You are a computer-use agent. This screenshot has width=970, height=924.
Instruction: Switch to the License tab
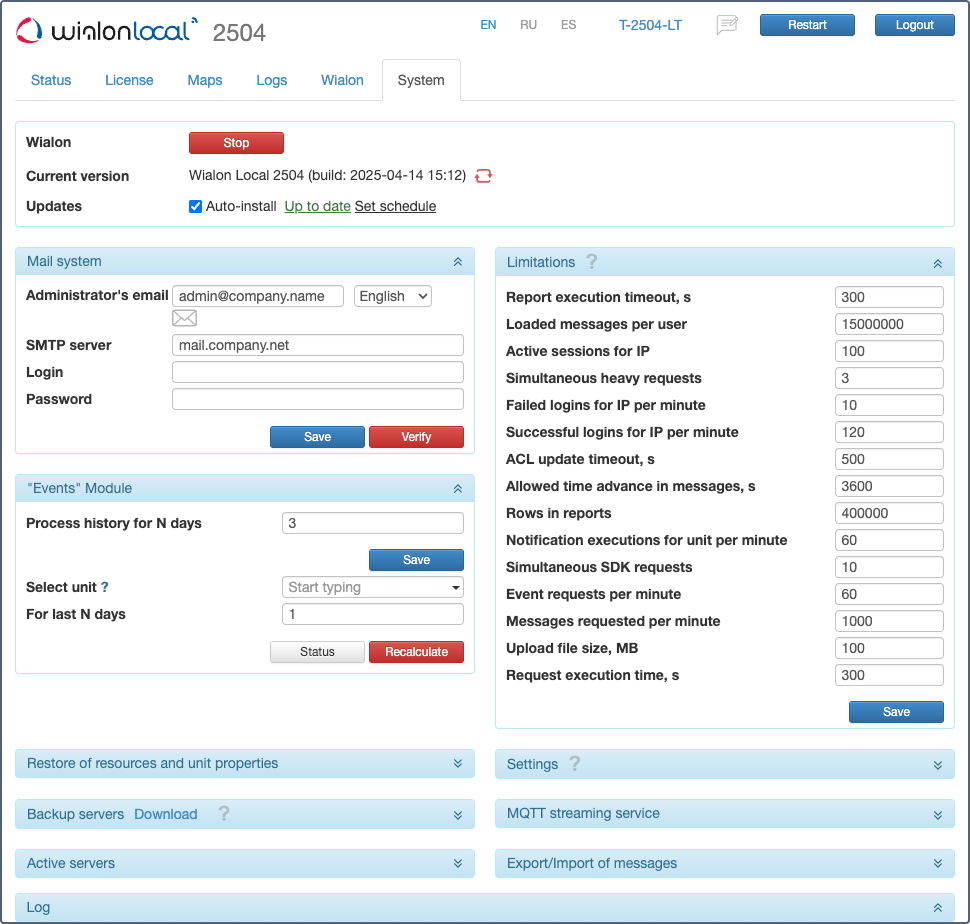point(129,80)
